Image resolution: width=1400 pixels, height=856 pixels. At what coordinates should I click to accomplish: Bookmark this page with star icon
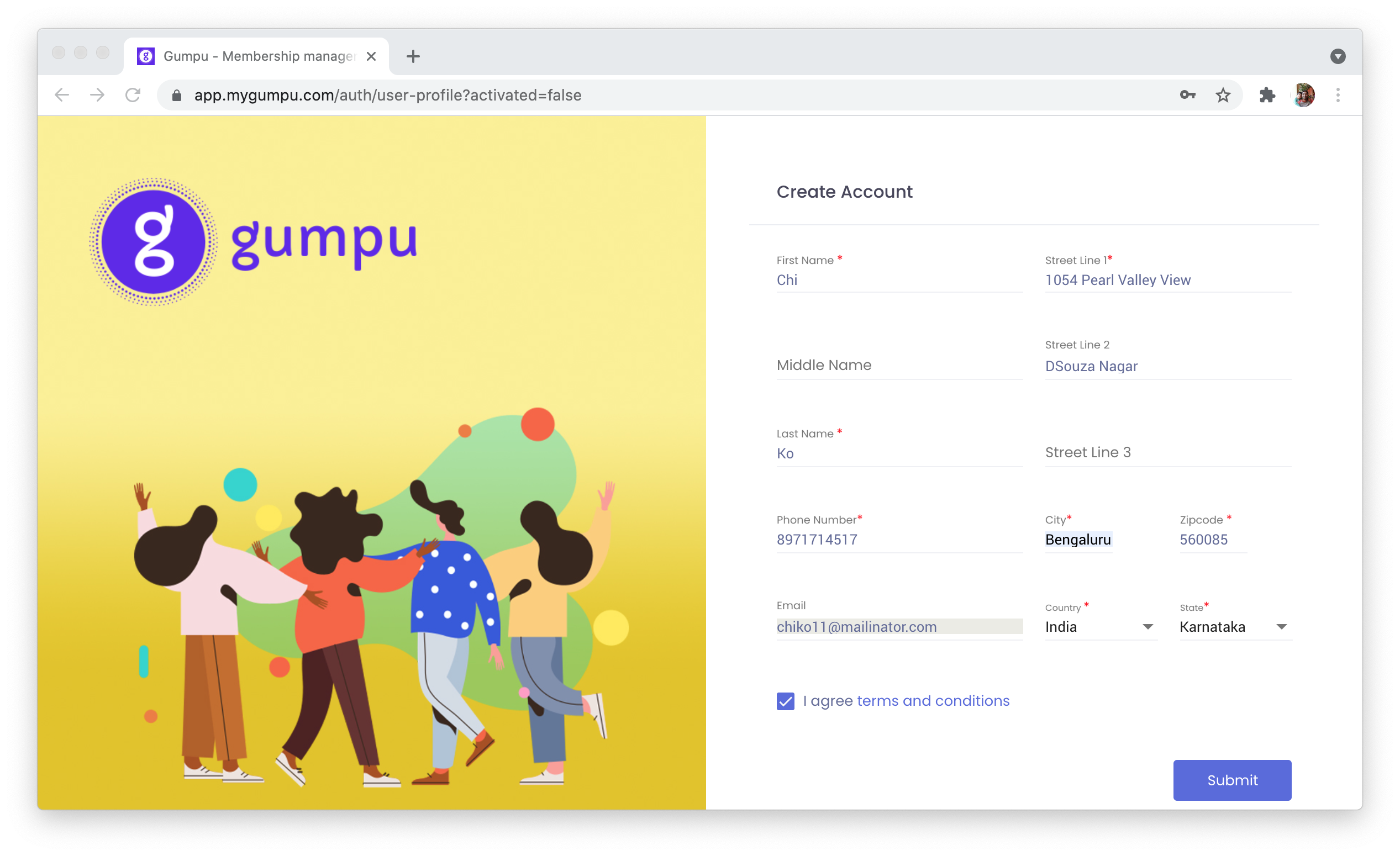click(x=1223, y=95)
